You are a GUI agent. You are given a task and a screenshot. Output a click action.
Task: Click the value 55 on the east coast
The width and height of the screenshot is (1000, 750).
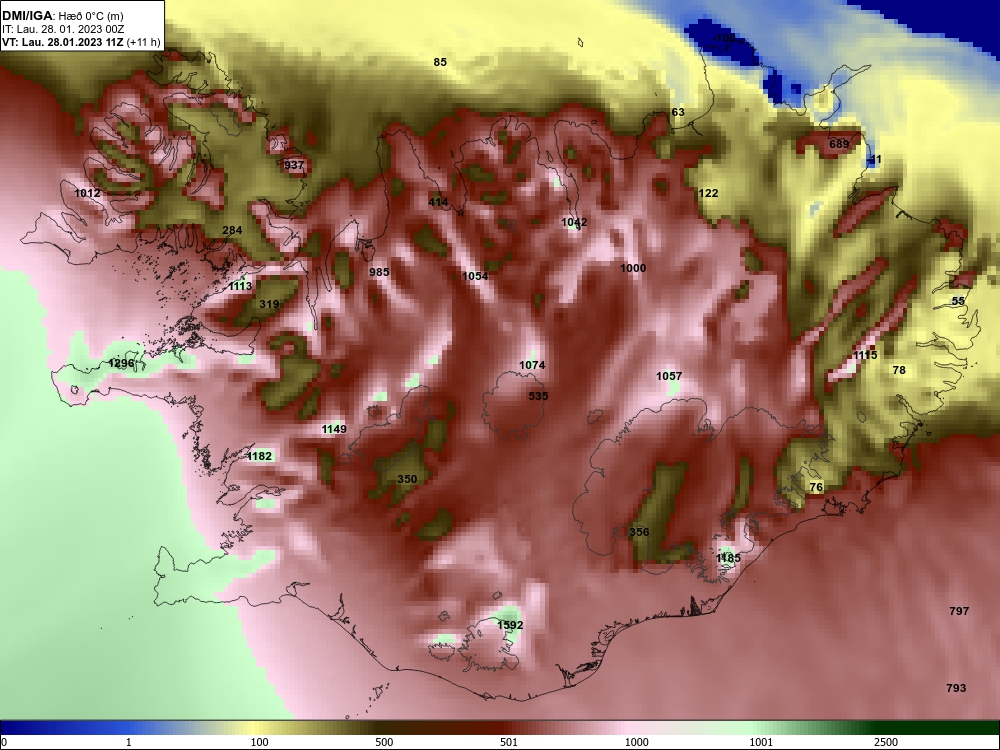[959, 301]
